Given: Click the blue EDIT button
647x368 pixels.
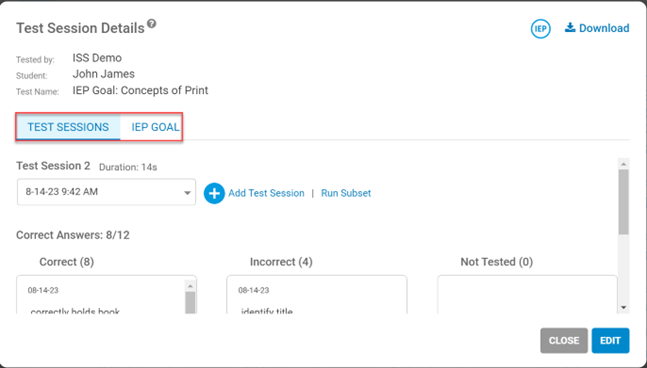Looking at the screenshot, I should (610, 341).
